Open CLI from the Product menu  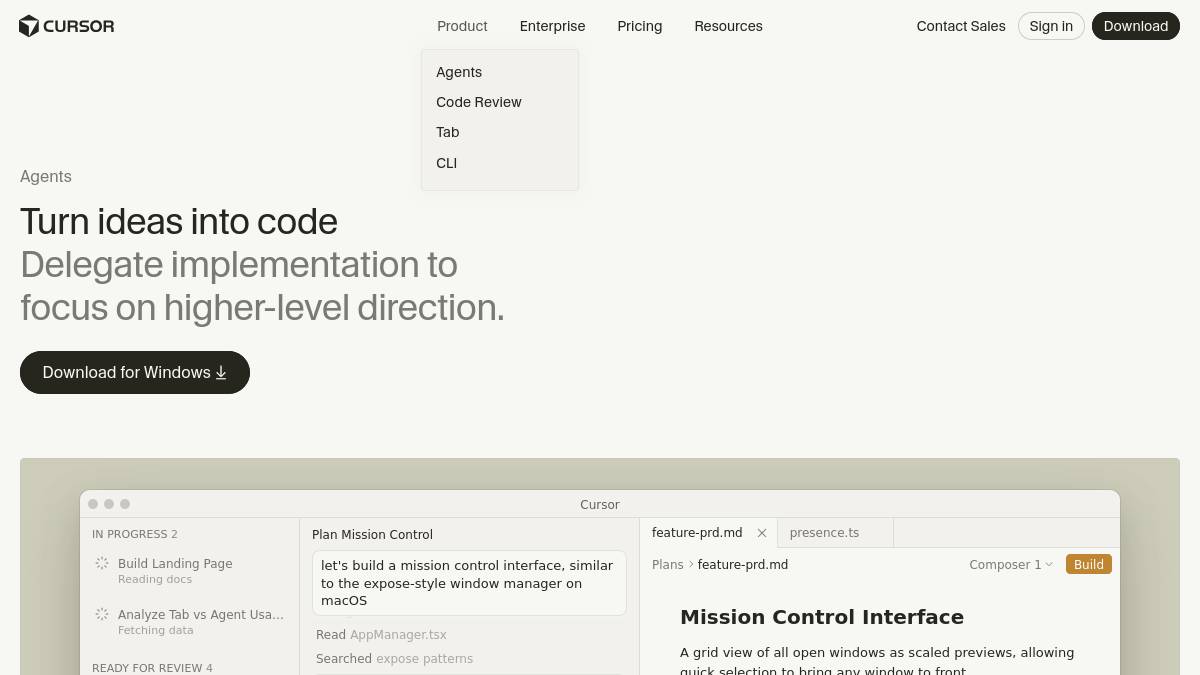pyautogui.click(x=447, y=163)
